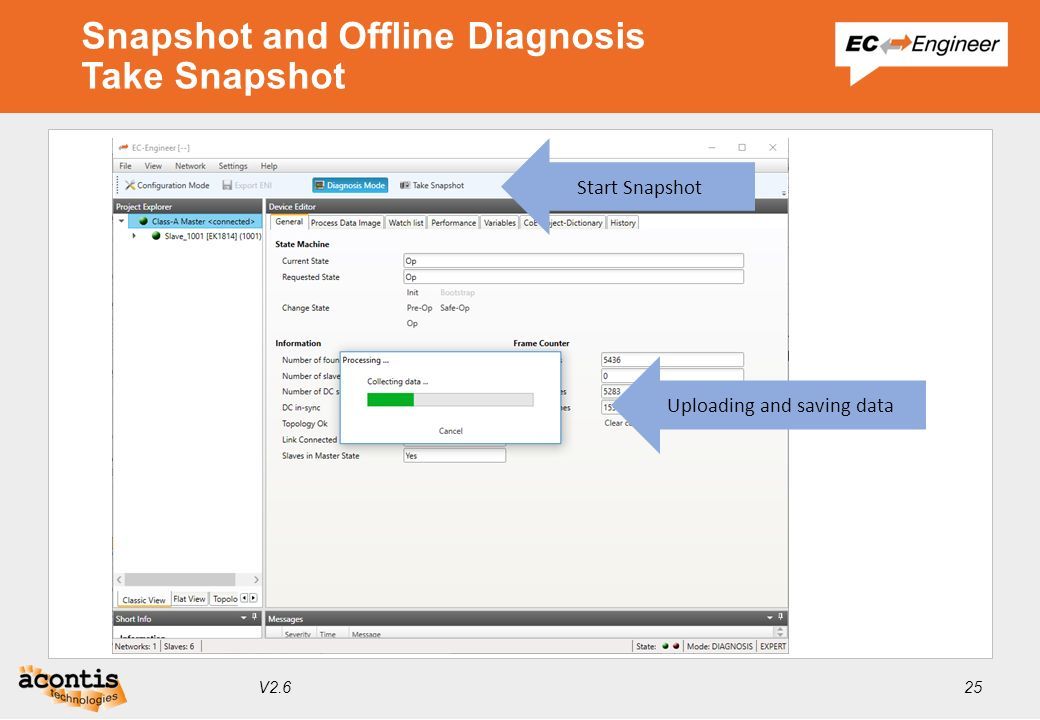Screen dimensions: 1040x720
Task: Expand the Slave_1001 tree node
Action: click(x=134, y=236)
